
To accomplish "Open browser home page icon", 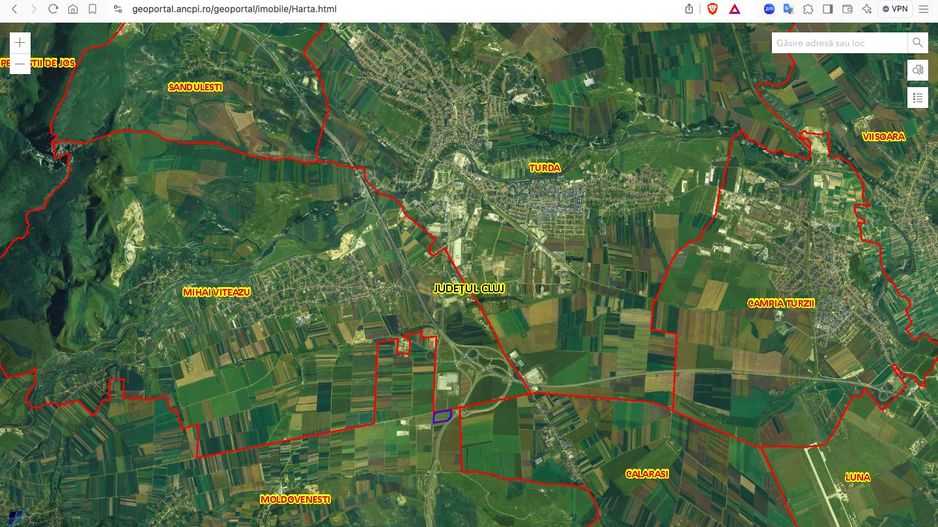I will pyautogui.click(x=73, y=9).
